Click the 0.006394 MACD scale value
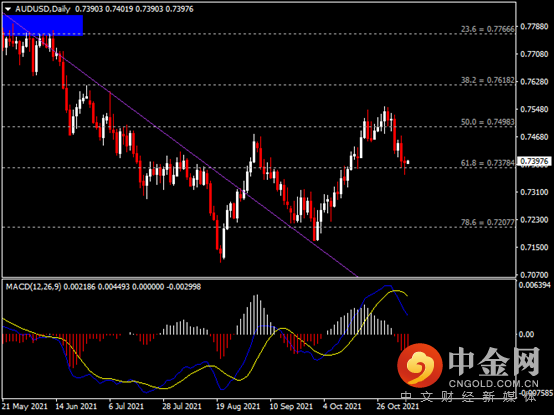This screenshot has width=554, height=415. (x=534, y=285)
